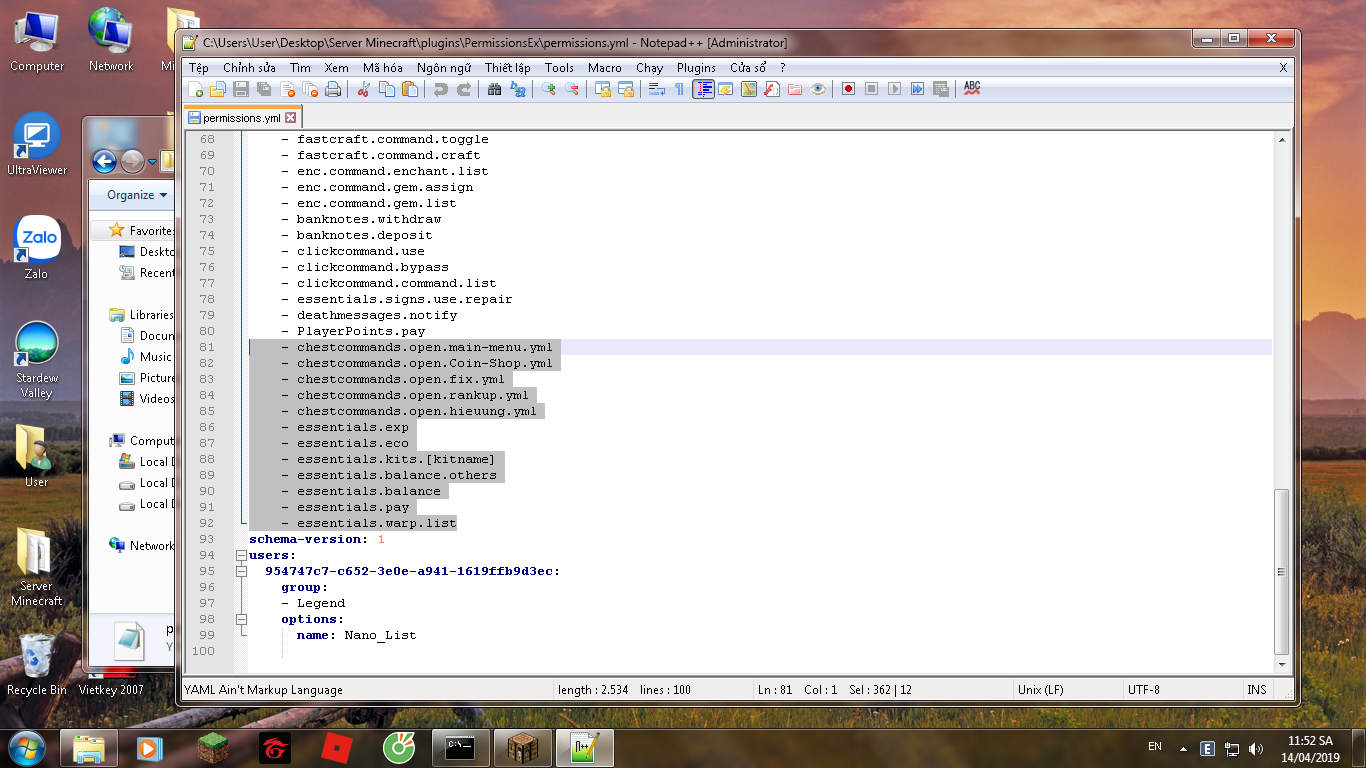Click the Undo arrow icon
The height and width of the screenshot is (768, 1366).
440,89
